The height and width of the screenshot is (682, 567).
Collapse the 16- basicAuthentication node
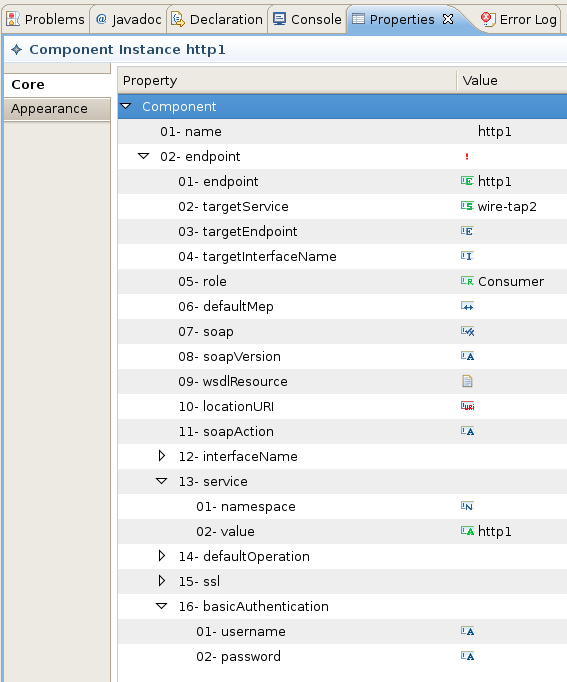tap(161, 606)
